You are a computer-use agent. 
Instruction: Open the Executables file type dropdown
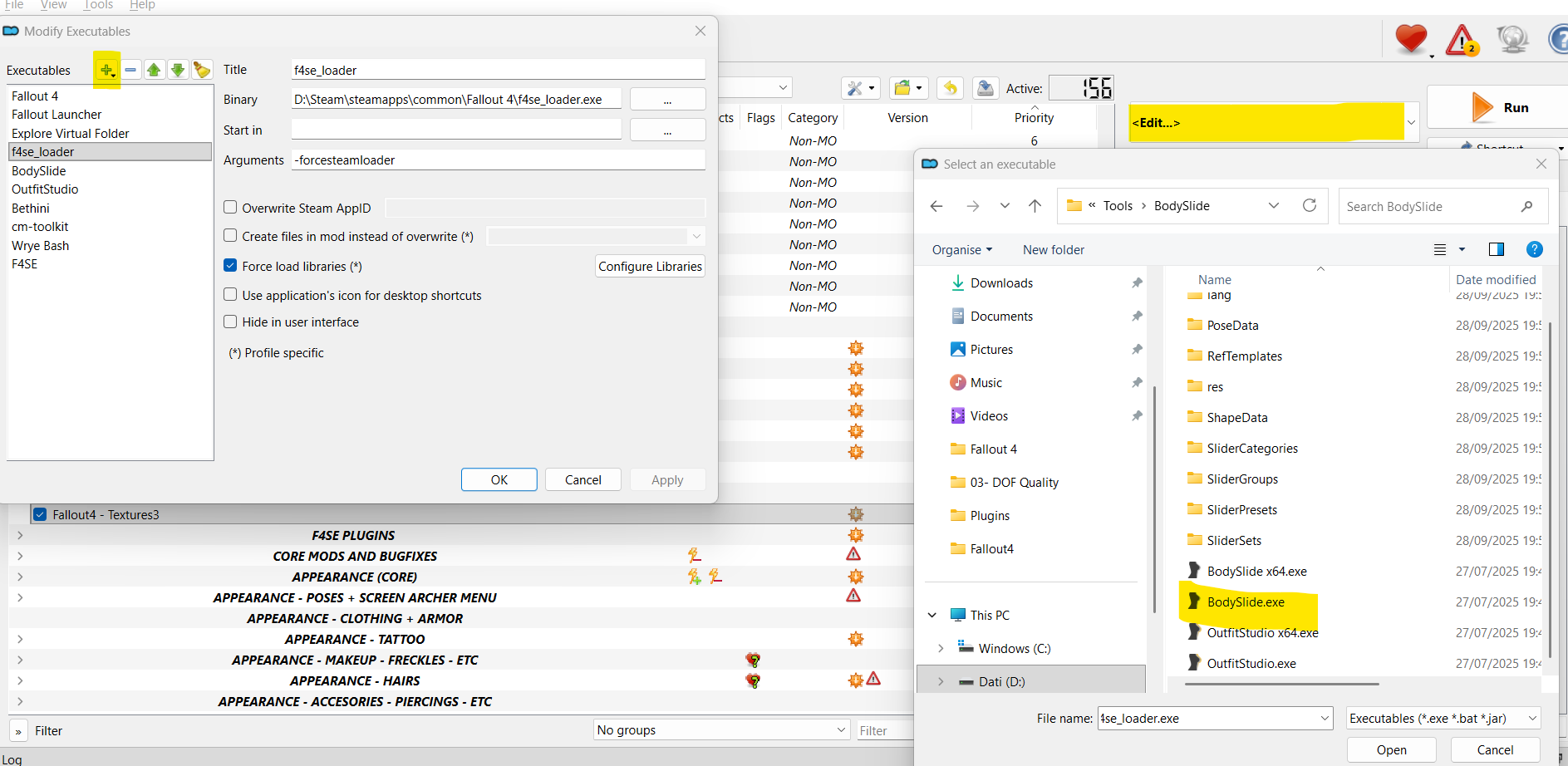point(1443,718)
